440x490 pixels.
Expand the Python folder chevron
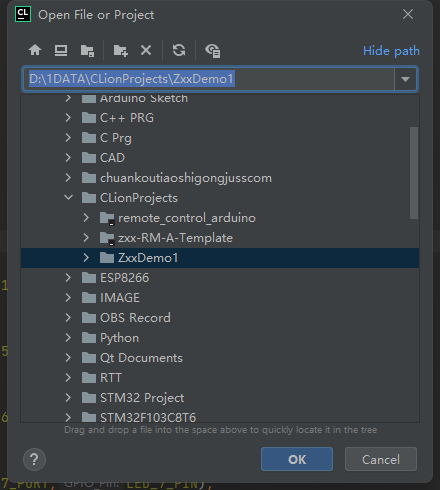coord(68,338)
